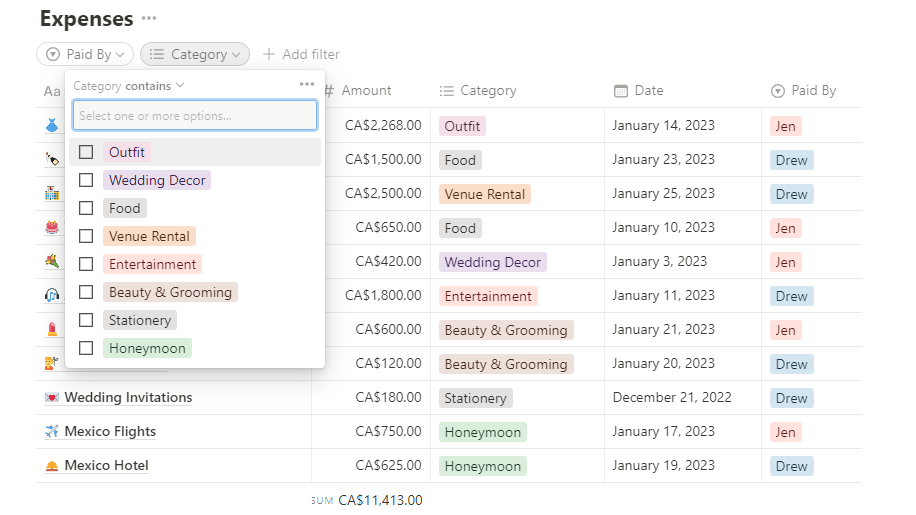
Task: Click the Date column calendar icon
Action: (x=621, y=91)
